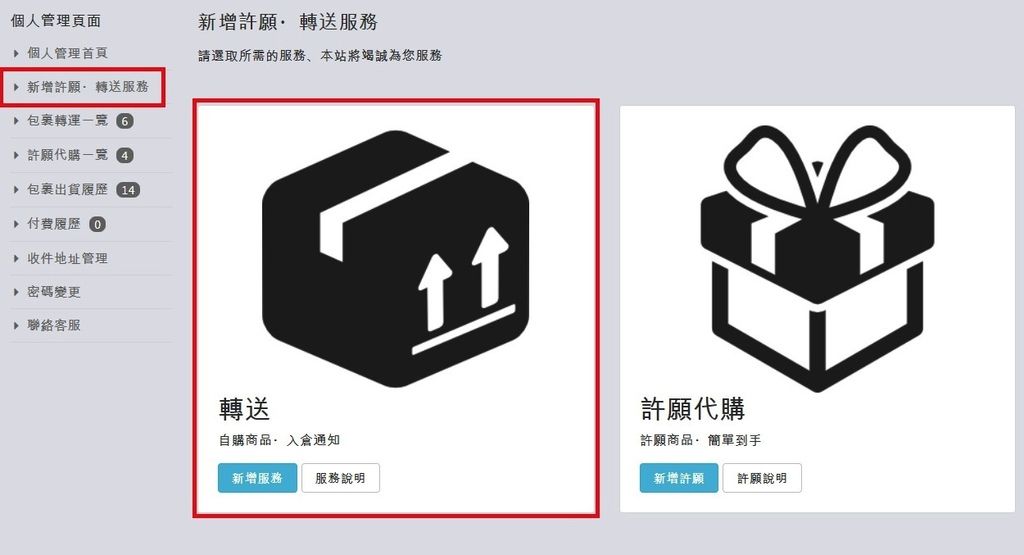This screenshot has height=555, width=1024.
Task: Click the blue 新增許願 button
Action: coord(679,478)
